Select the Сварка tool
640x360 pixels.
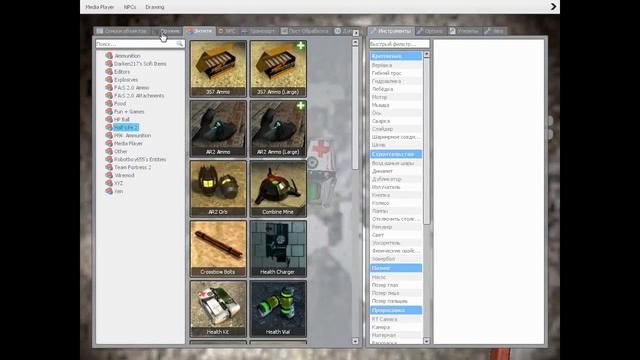[396, 121]
